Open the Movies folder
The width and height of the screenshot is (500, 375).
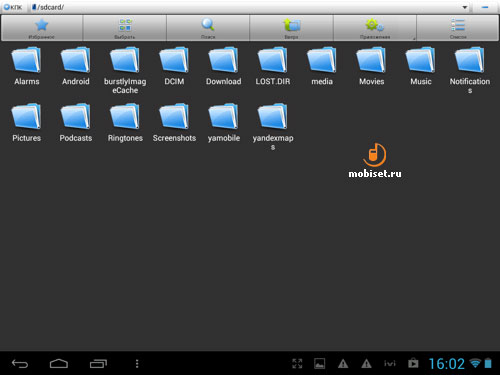click(x=371, y=66)
